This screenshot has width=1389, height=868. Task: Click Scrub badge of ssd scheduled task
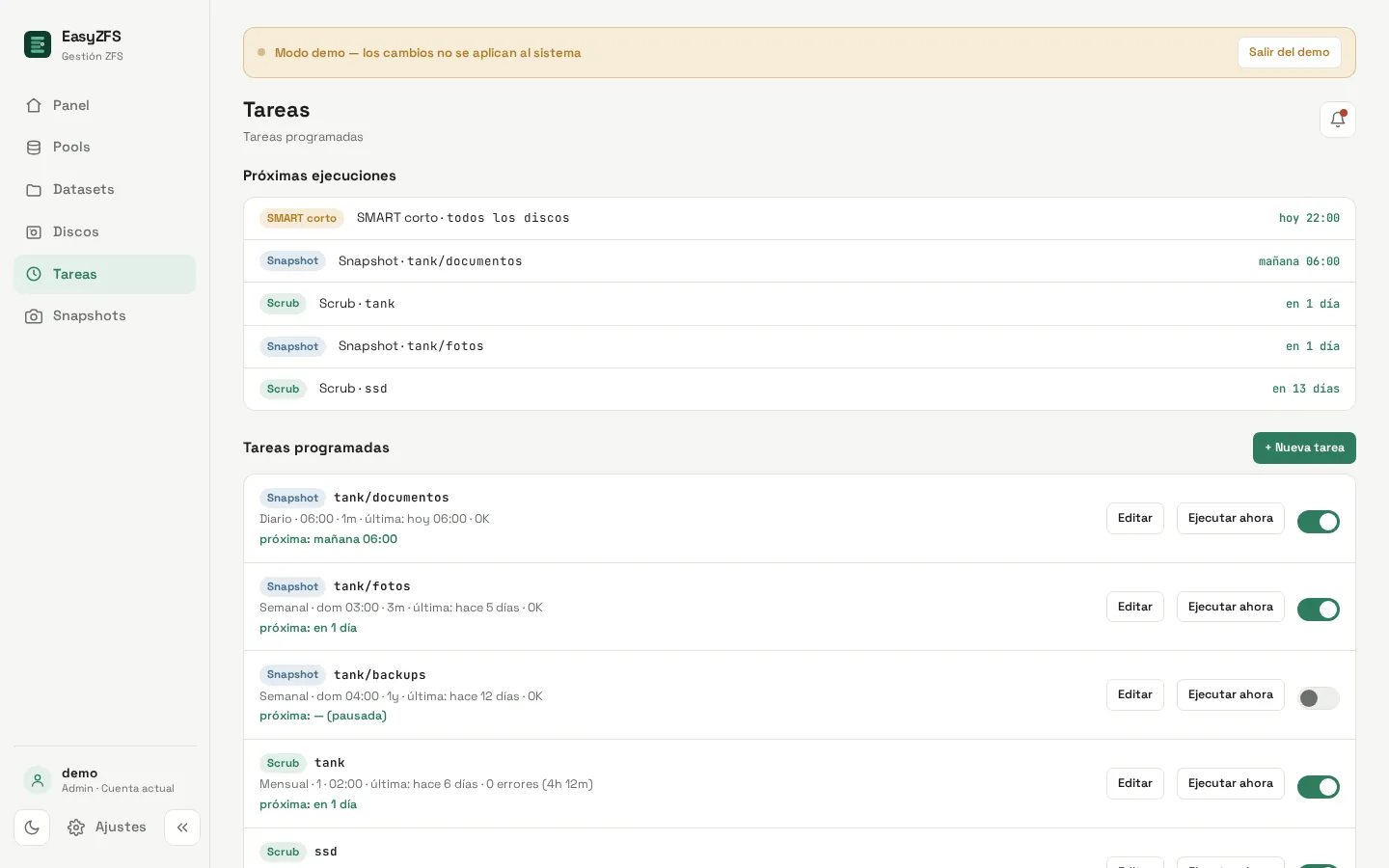(283, 852)
